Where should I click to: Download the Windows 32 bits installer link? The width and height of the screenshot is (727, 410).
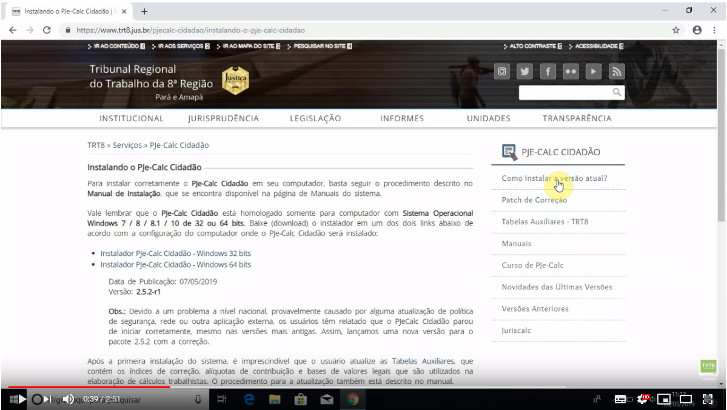pos(176,253)
